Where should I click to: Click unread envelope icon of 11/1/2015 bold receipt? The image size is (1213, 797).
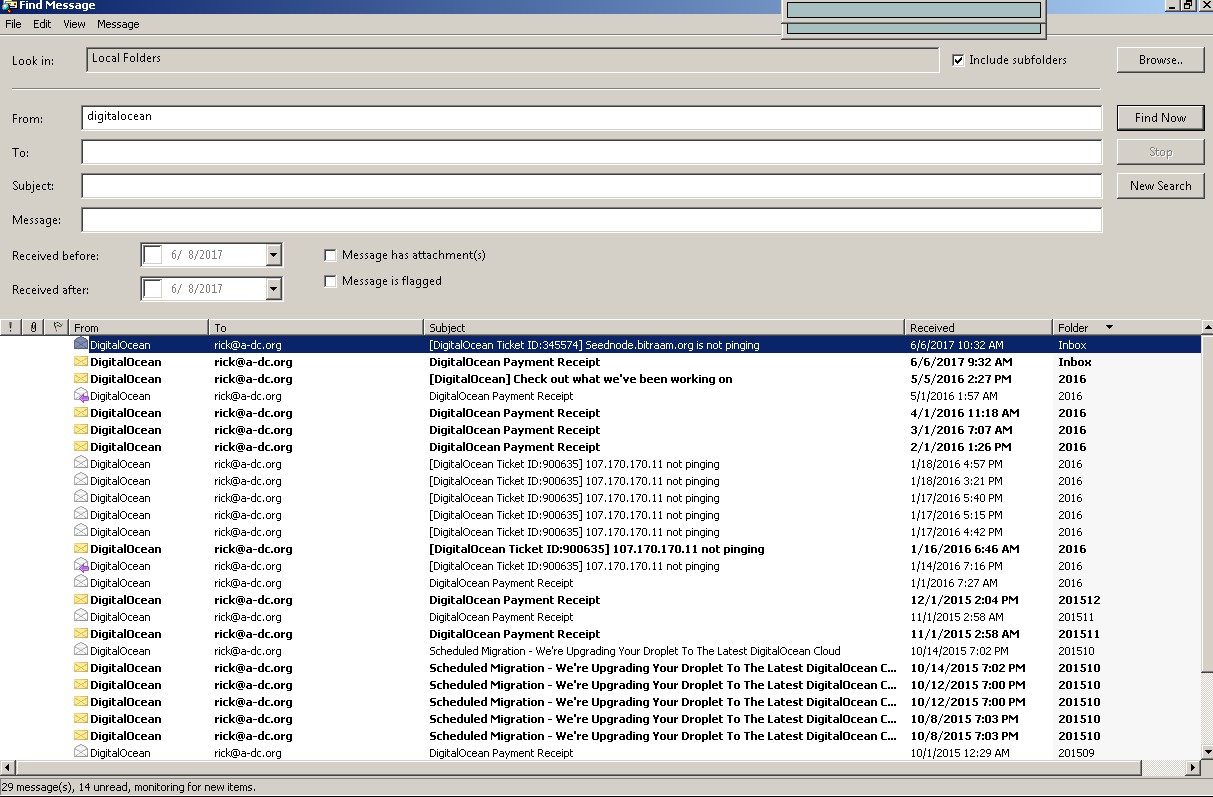point(81,634)
